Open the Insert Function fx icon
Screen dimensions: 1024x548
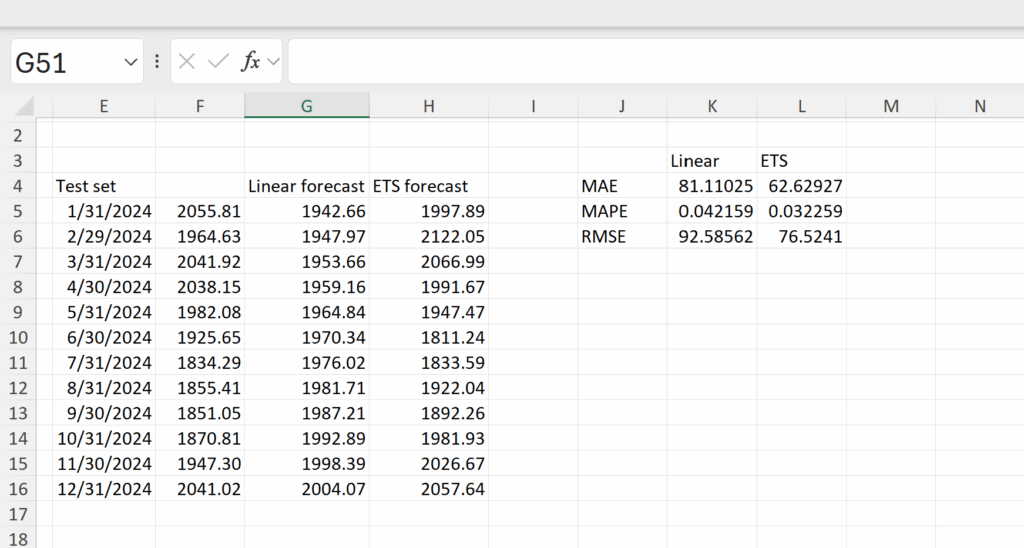coord(251,61)
